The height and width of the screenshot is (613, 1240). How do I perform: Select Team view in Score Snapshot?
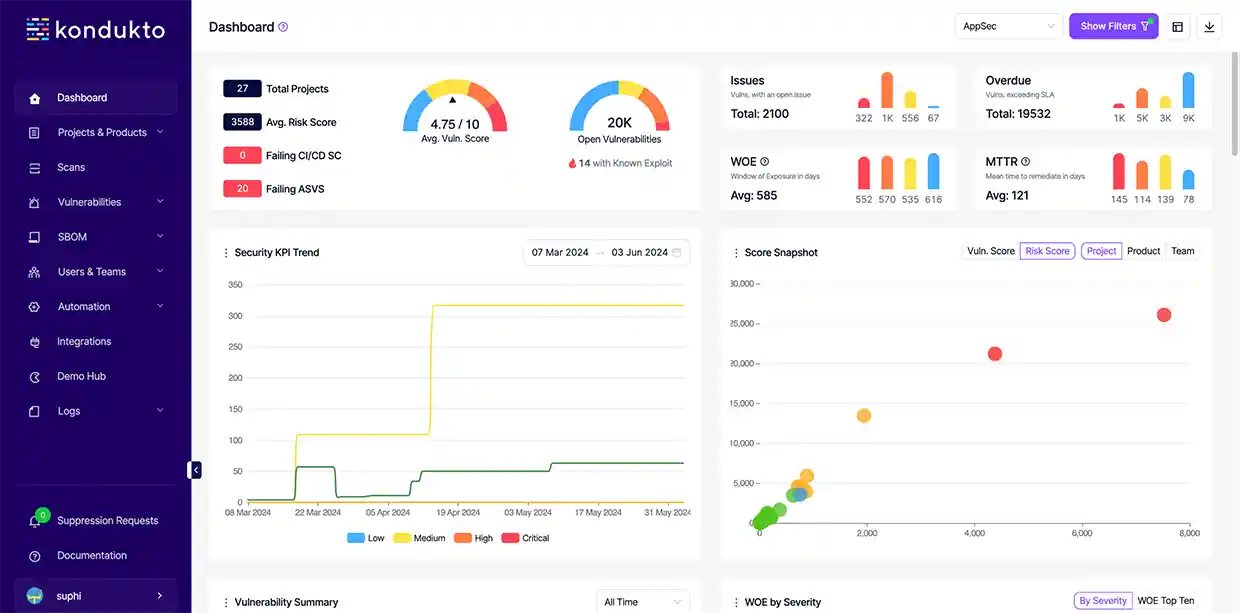point(1182,251)
